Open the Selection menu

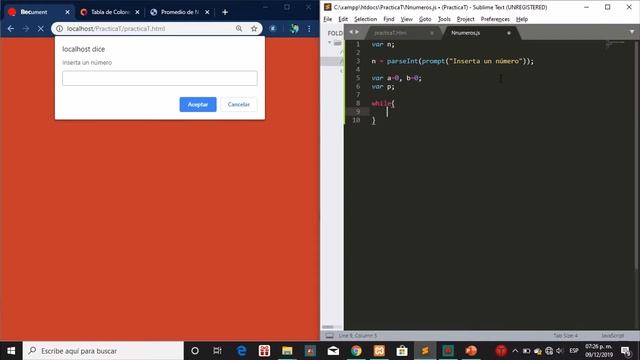(x=365, y=19)
